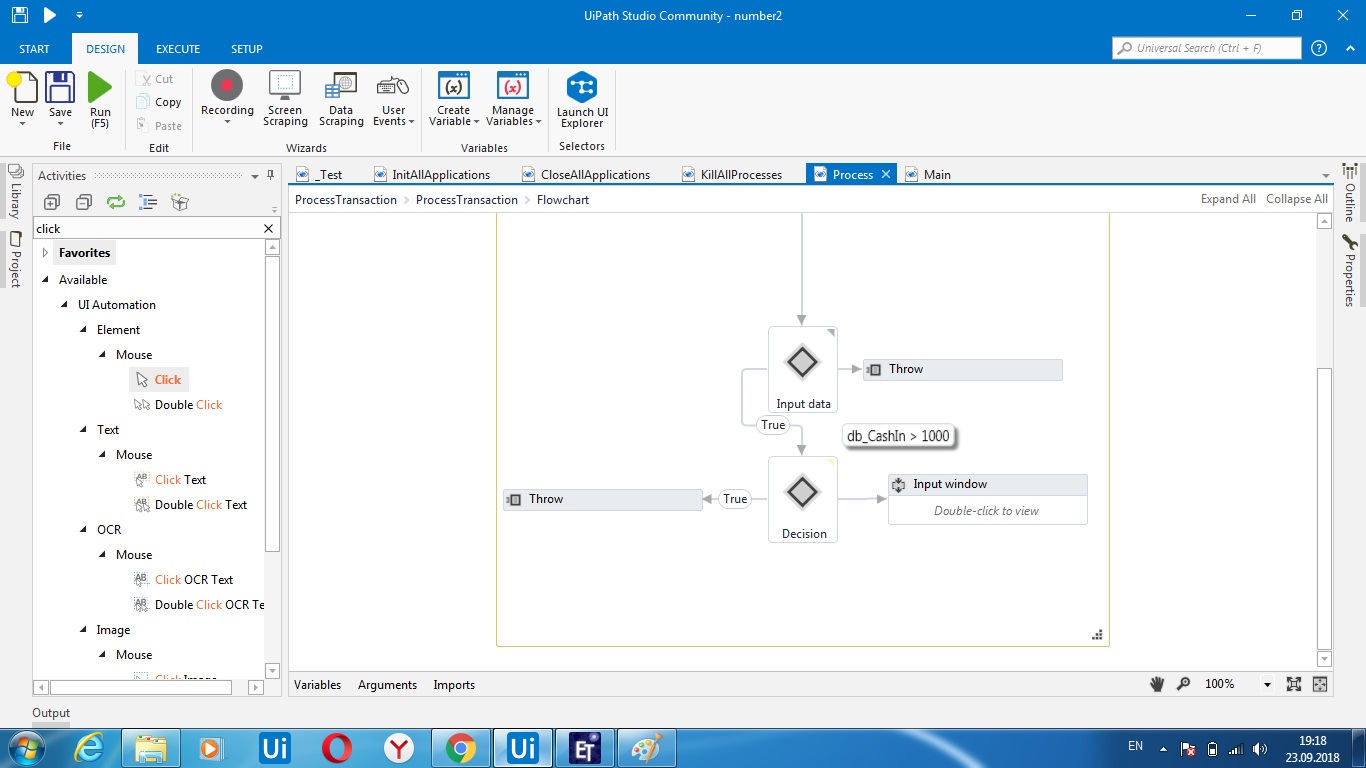Click the db_CashIn > 1000 annotation

click(898, 436)
